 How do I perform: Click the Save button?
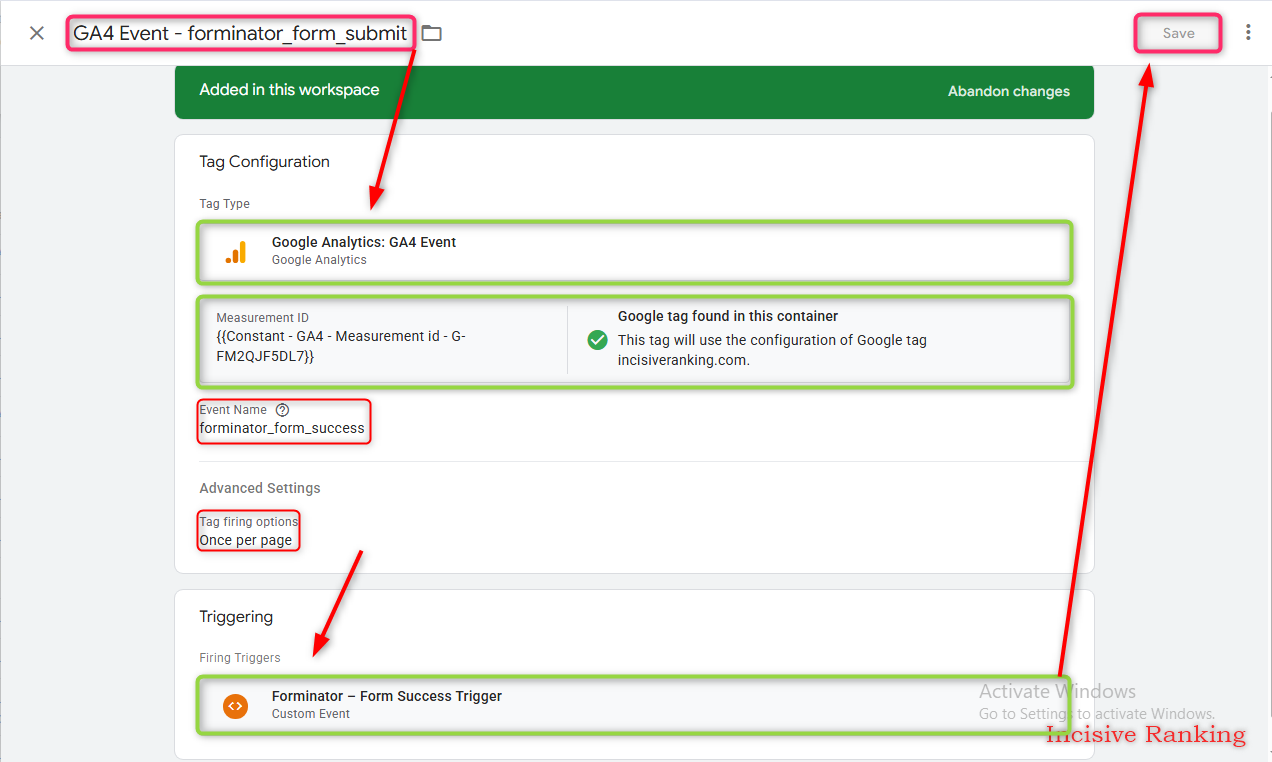[x=1178, y=33]
